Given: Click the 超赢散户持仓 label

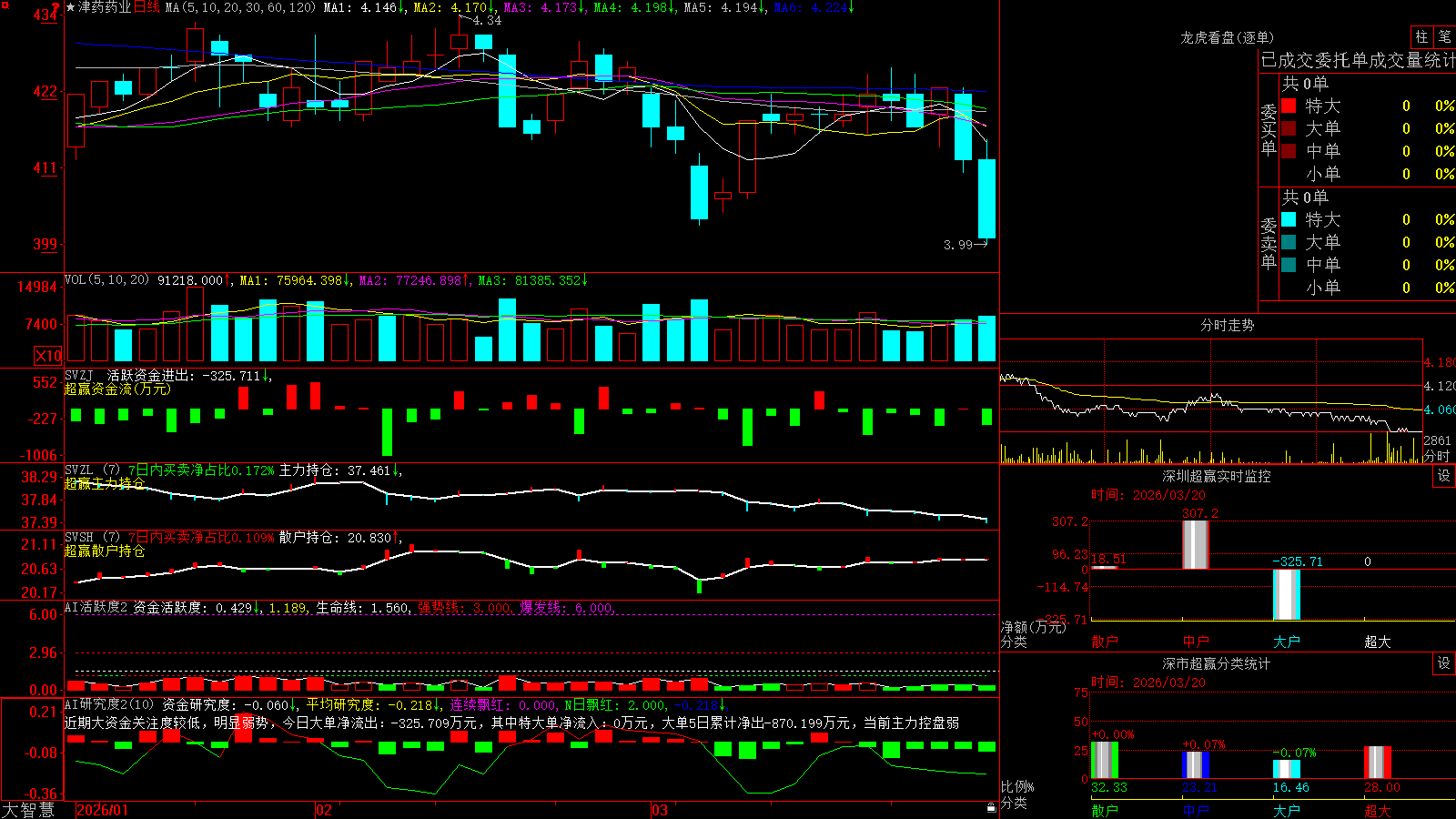Looking at the screenshot, I should tap(105, 551).
